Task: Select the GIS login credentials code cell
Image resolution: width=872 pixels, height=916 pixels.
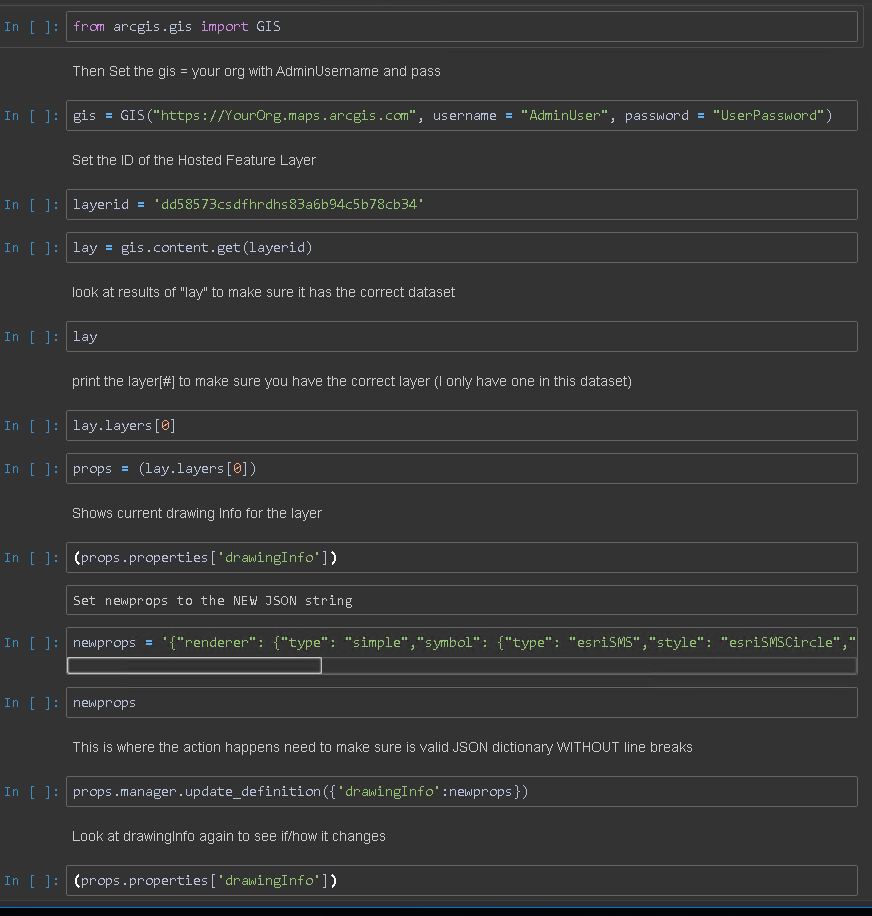Action: coord(462,116)
